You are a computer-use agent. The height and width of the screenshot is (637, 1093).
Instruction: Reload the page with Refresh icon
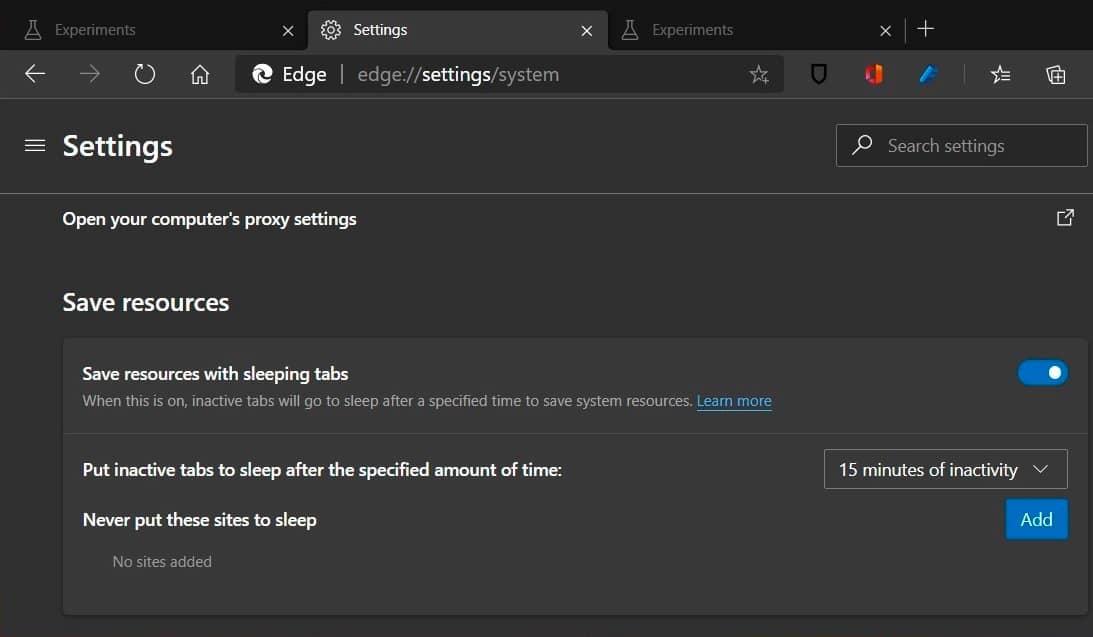145,74
